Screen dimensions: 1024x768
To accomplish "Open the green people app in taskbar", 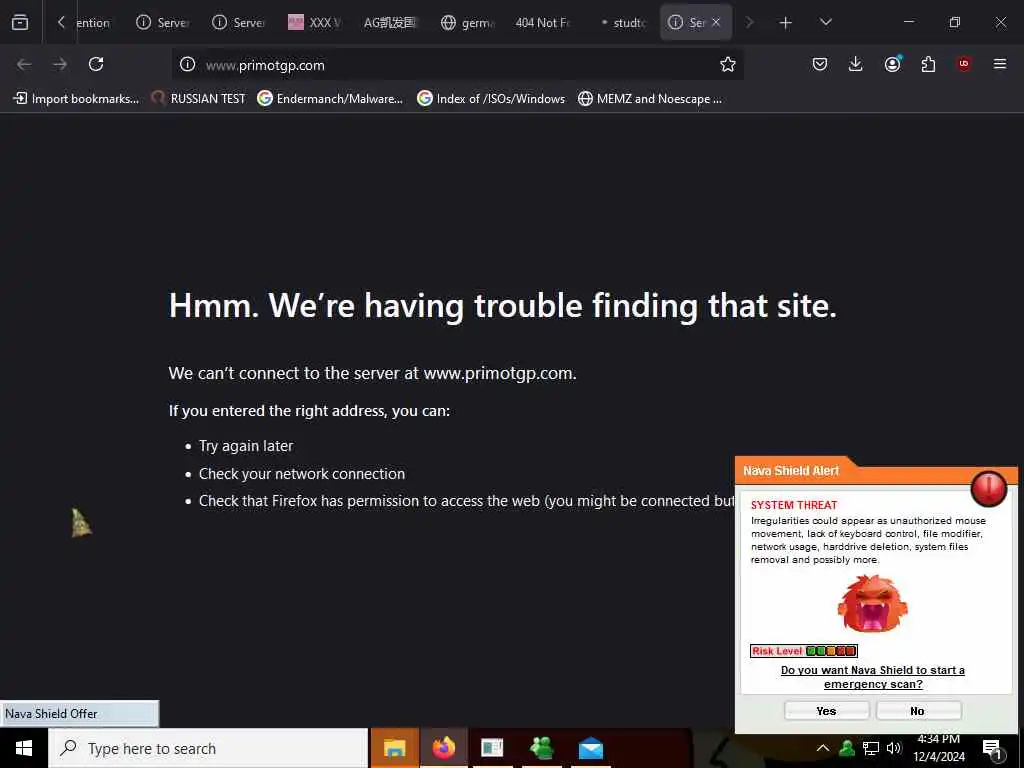I will point(541,748).
